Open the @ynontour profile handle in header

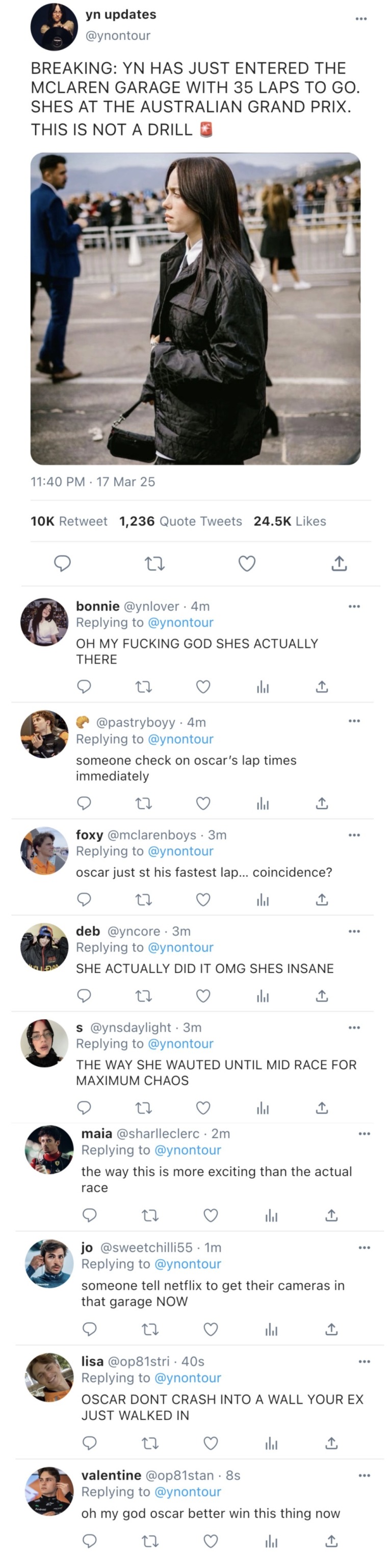click(x=117, y=35)
